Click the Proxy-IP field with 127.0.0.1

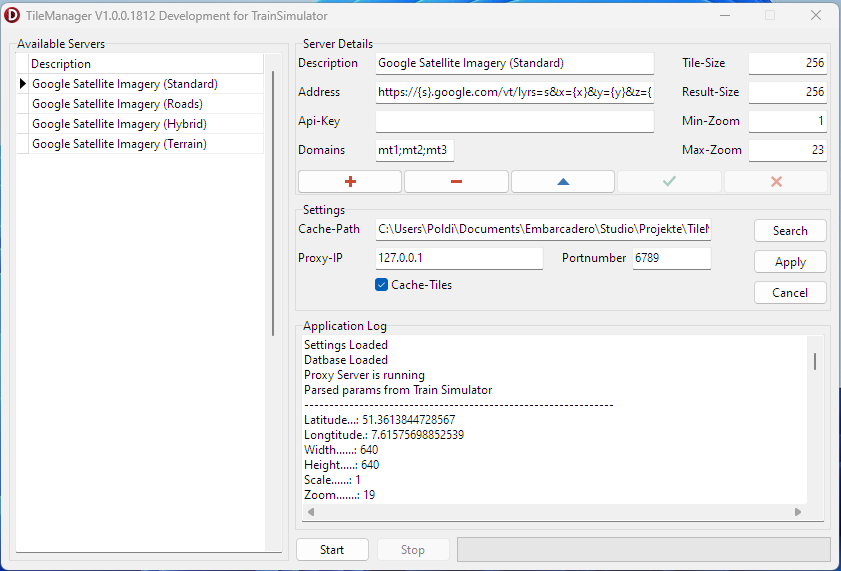coord(459,258)
